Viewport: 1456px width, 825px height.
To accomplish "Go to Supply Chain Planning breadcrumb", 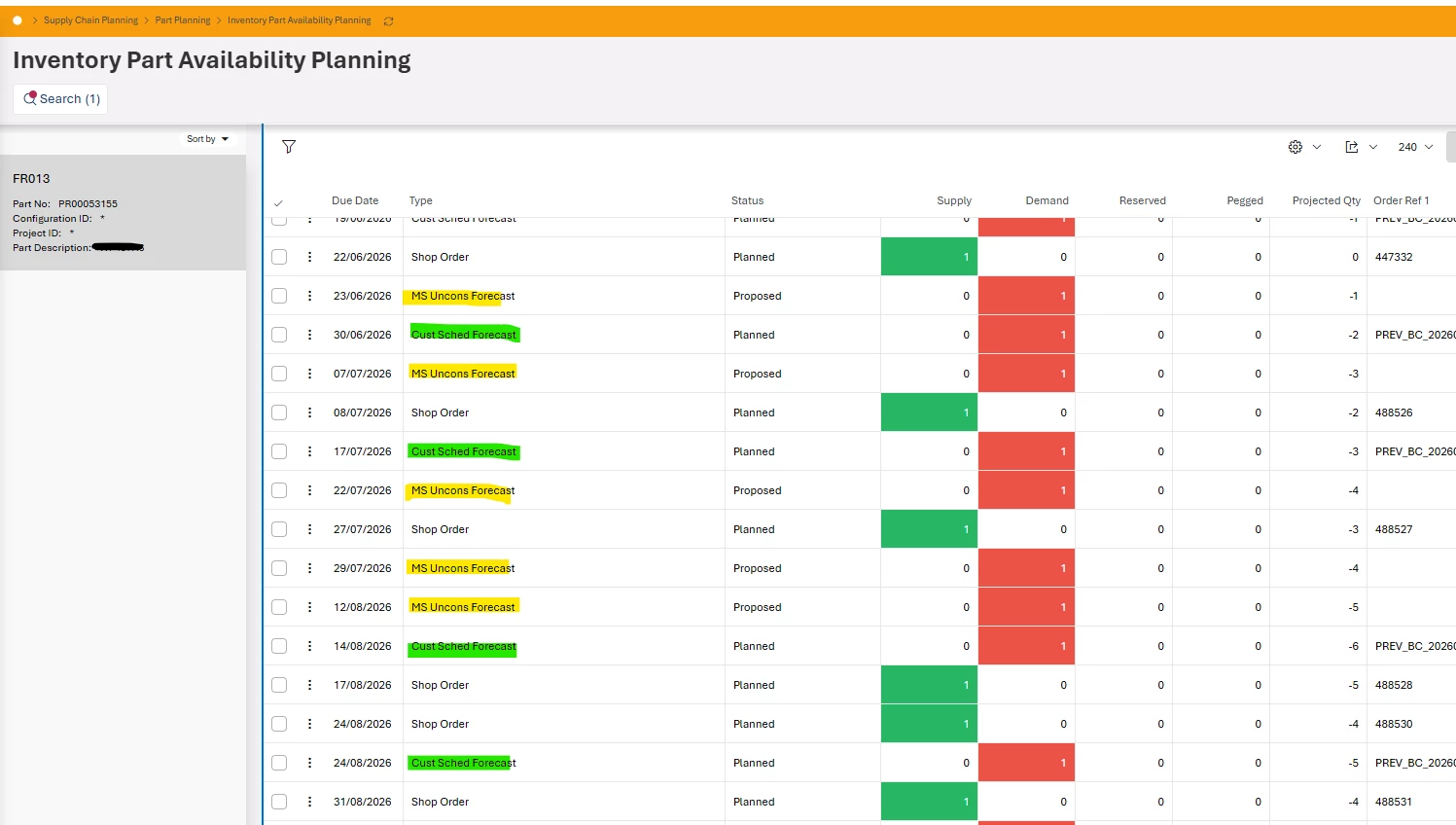I will (x=90, y=20).
